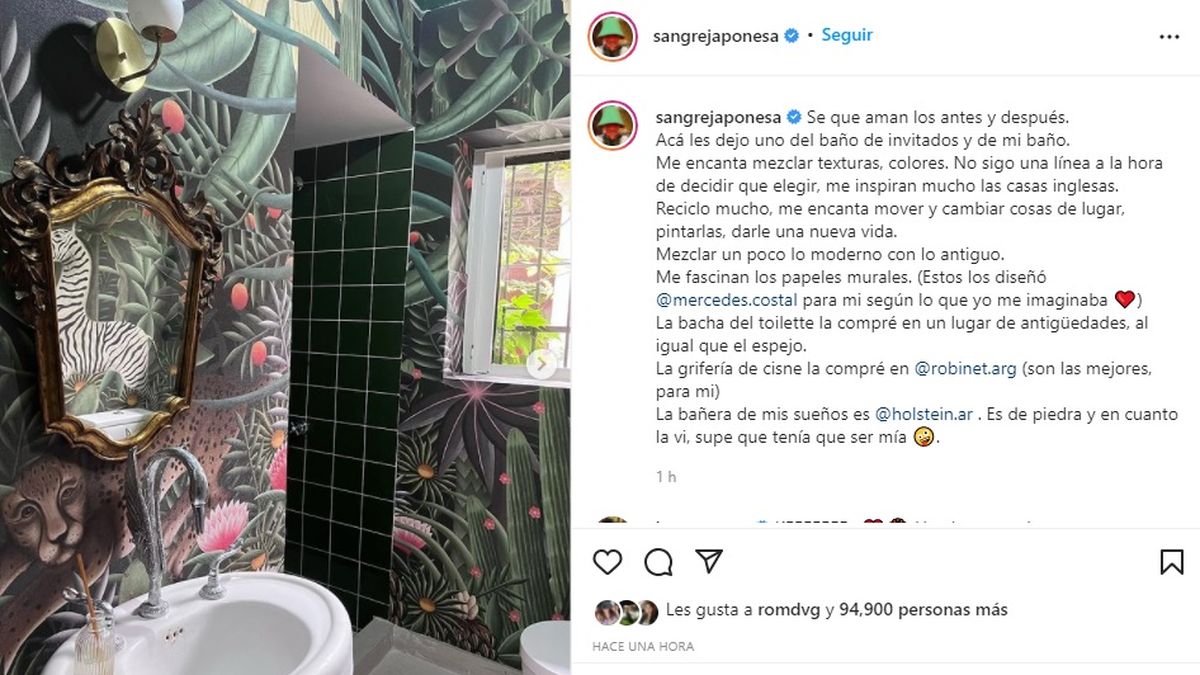Open the @robinet.arg mention link
Viewport: 1200px width, 675px height.
pyautogui.click(x=966, y=368)
